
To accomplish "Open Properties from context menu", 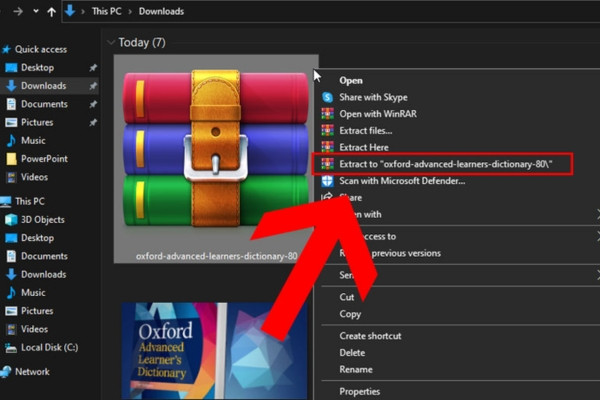I will pos(359,392).
